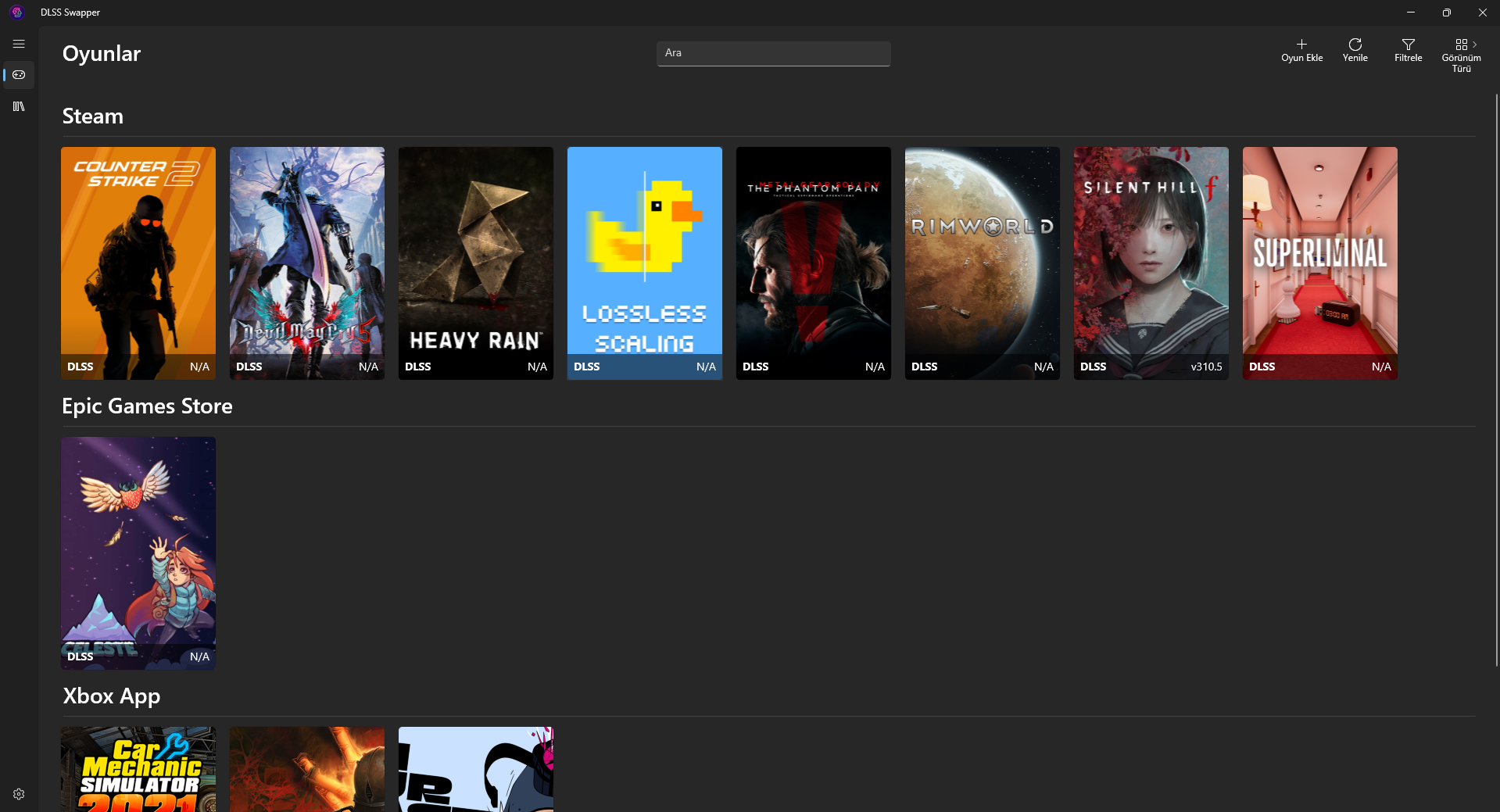This screenshot has width=1500, height=812.
Task: Click the Oyunlar page title
Action: coord(102,53)
